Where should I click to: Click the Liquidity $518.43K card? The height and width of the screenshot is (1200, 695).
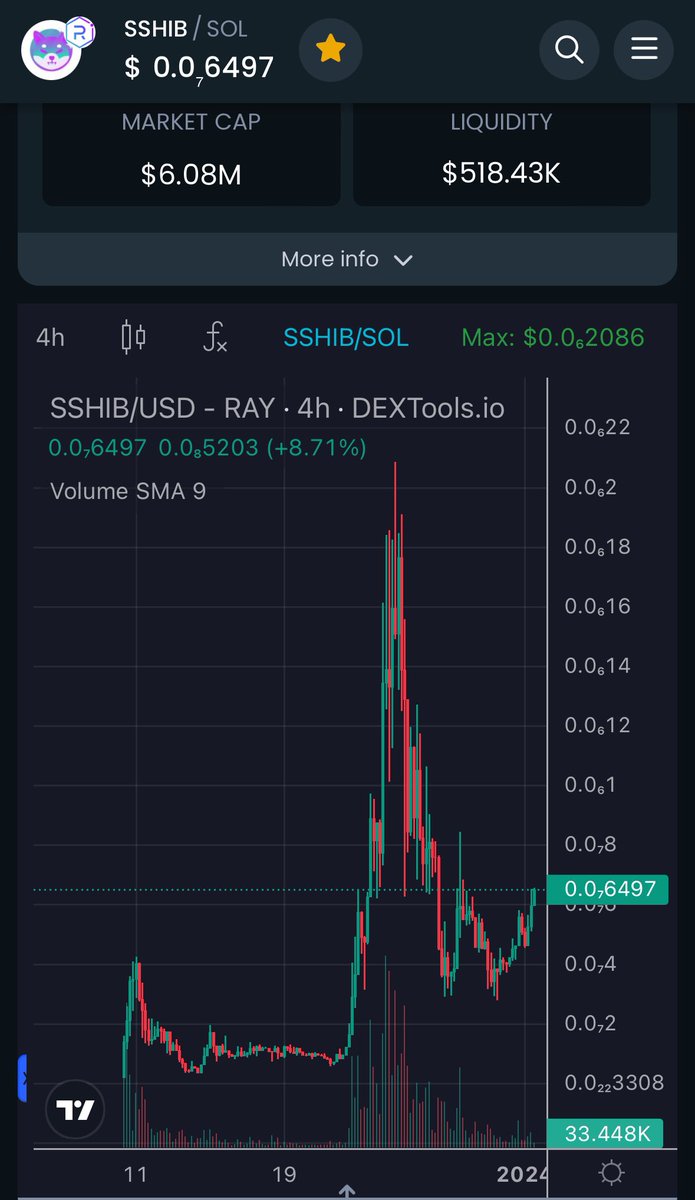tap(502, 153)
